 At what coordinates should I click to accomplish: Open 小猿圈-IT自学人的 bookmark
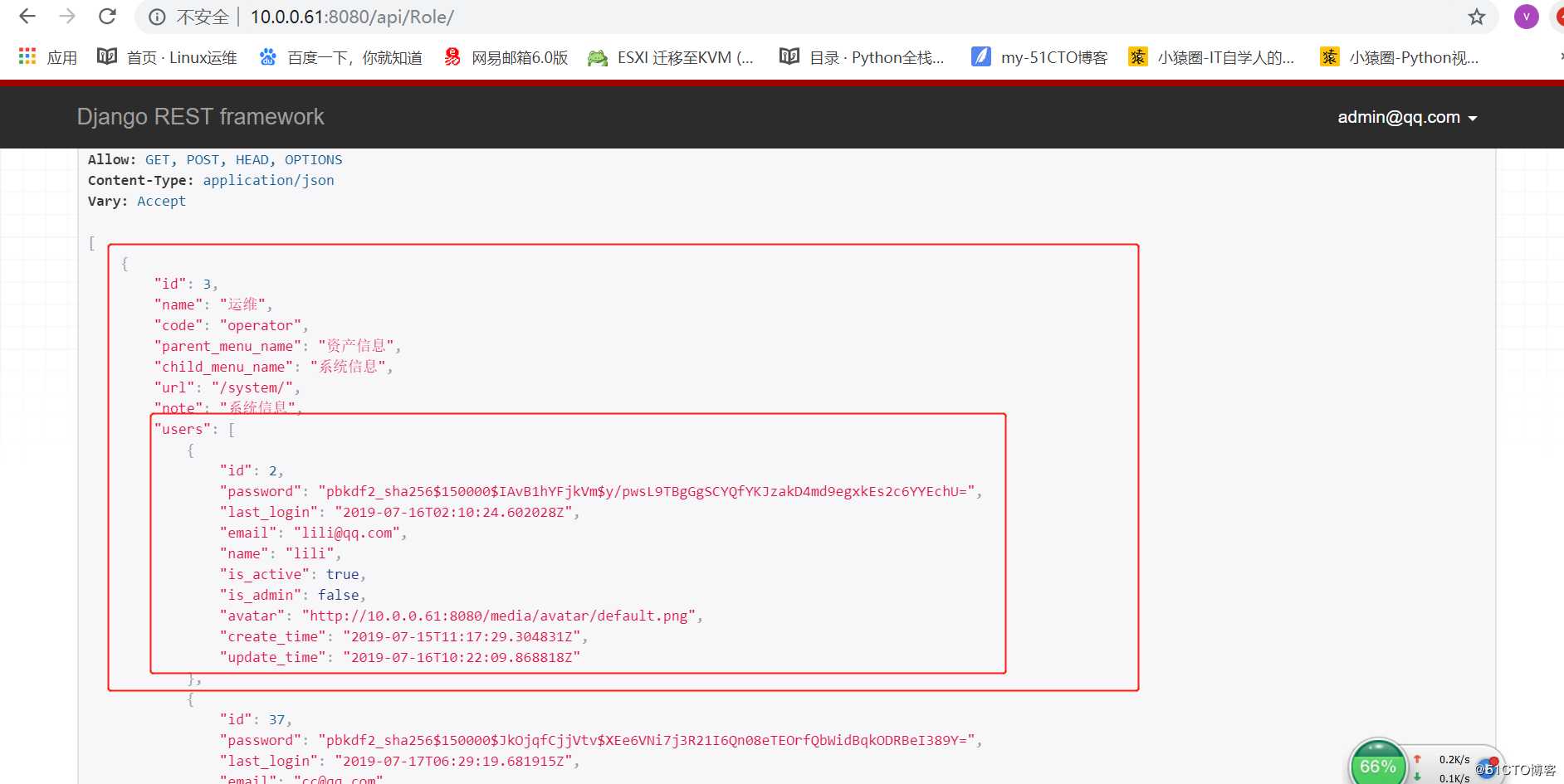(x=1211, y=57)
